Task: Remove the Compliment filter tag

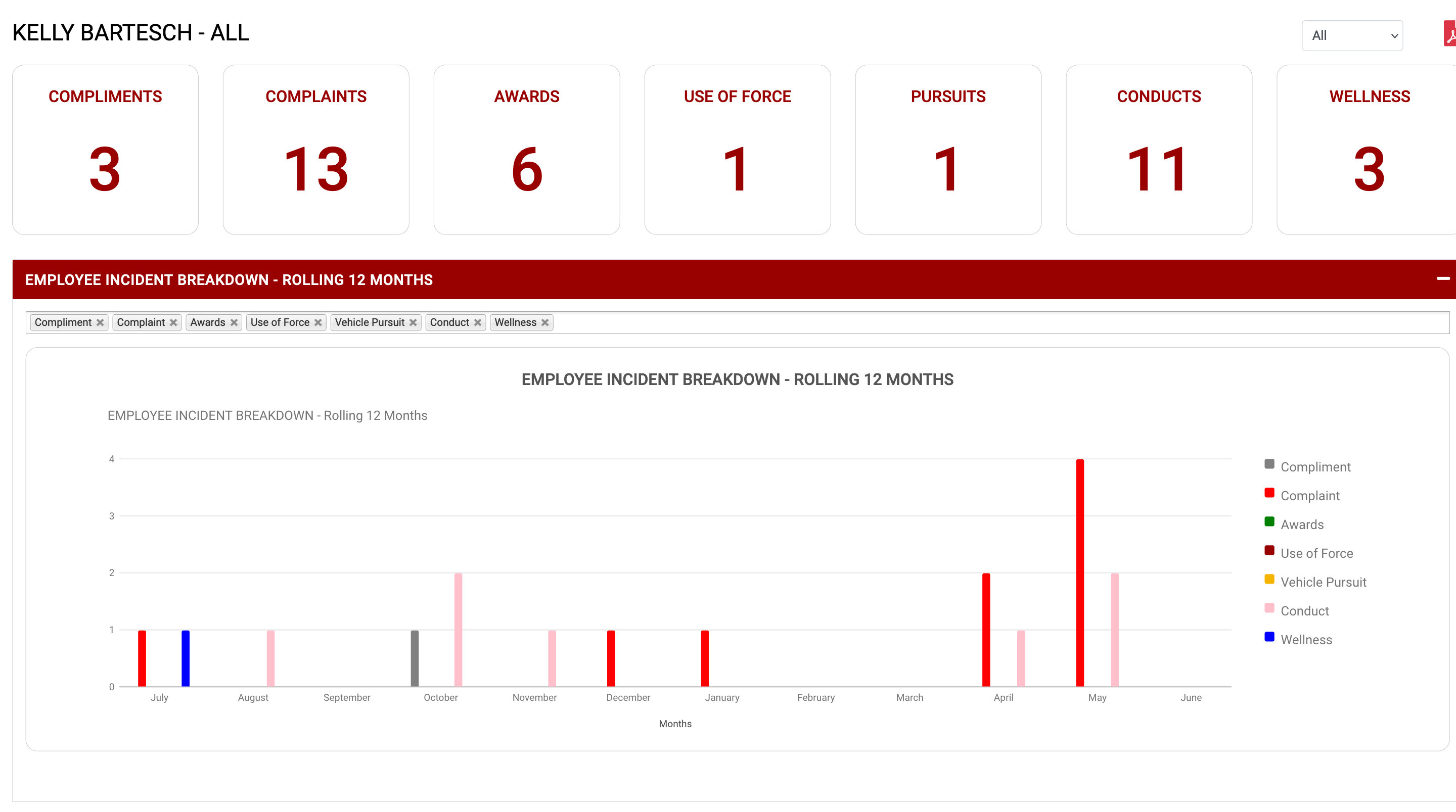Action: 100,322
